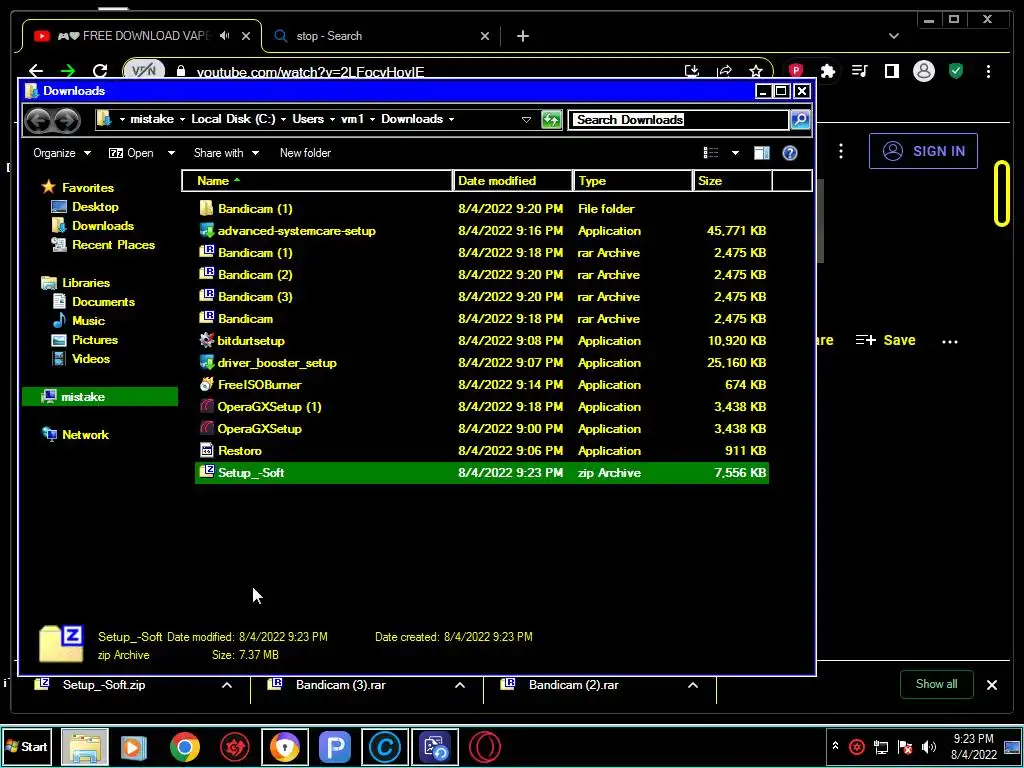Viewport: 1024px width, 768px height.
Task: Toggle the browser side panel icon
Action: tap(891, 71)
